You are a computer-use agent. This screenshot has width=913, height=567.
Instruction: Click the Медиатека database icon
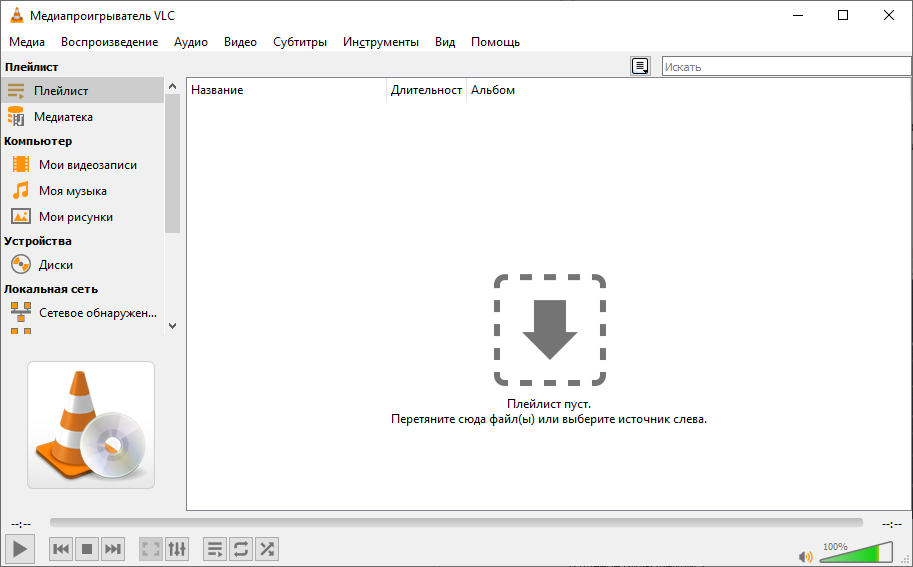coord(16,116)
